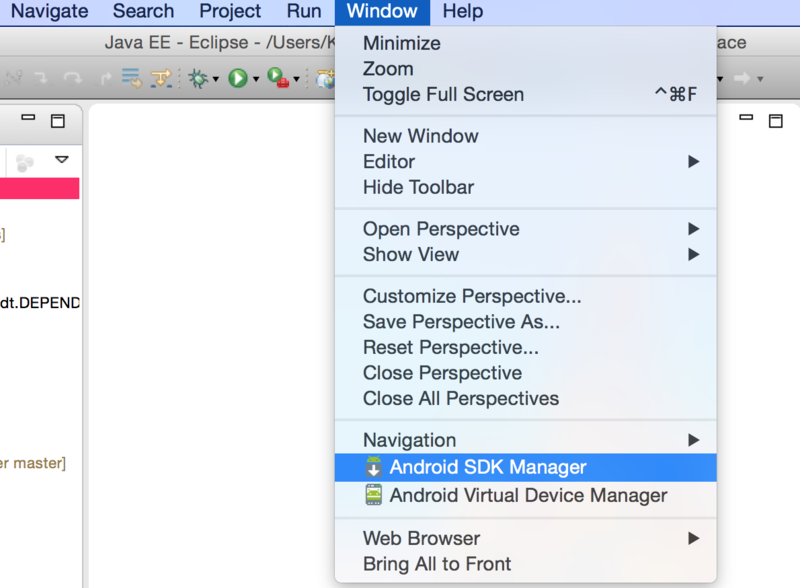The width and height of the screenshot is (800, 588).
Task: Open the Show View submenu
Action: (526, 254)
